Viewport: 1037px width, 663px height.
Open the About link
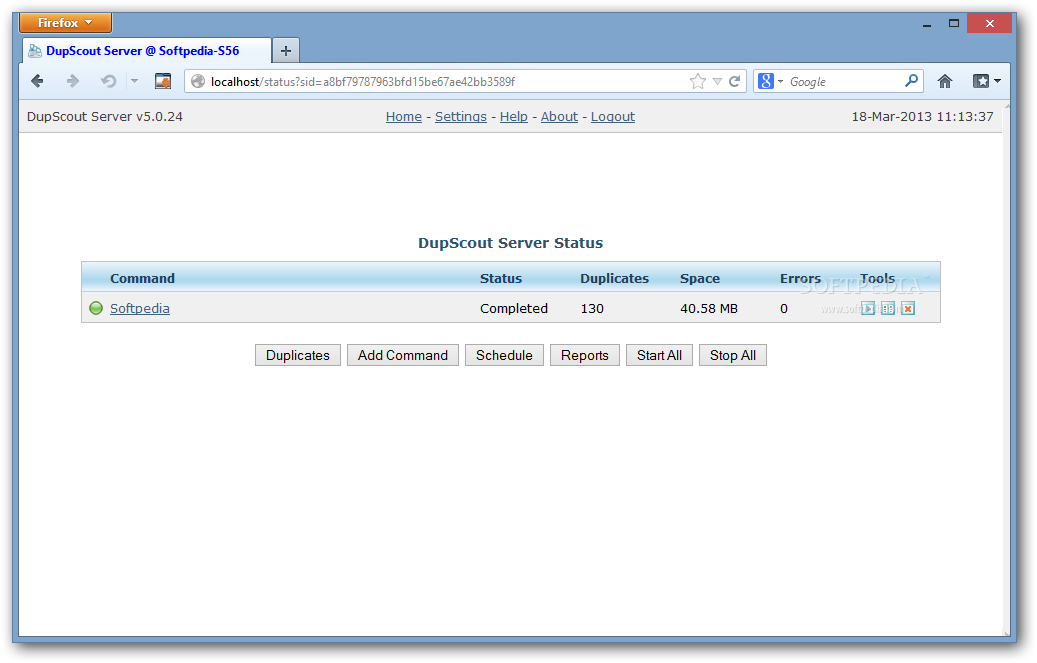coord(559,116)
